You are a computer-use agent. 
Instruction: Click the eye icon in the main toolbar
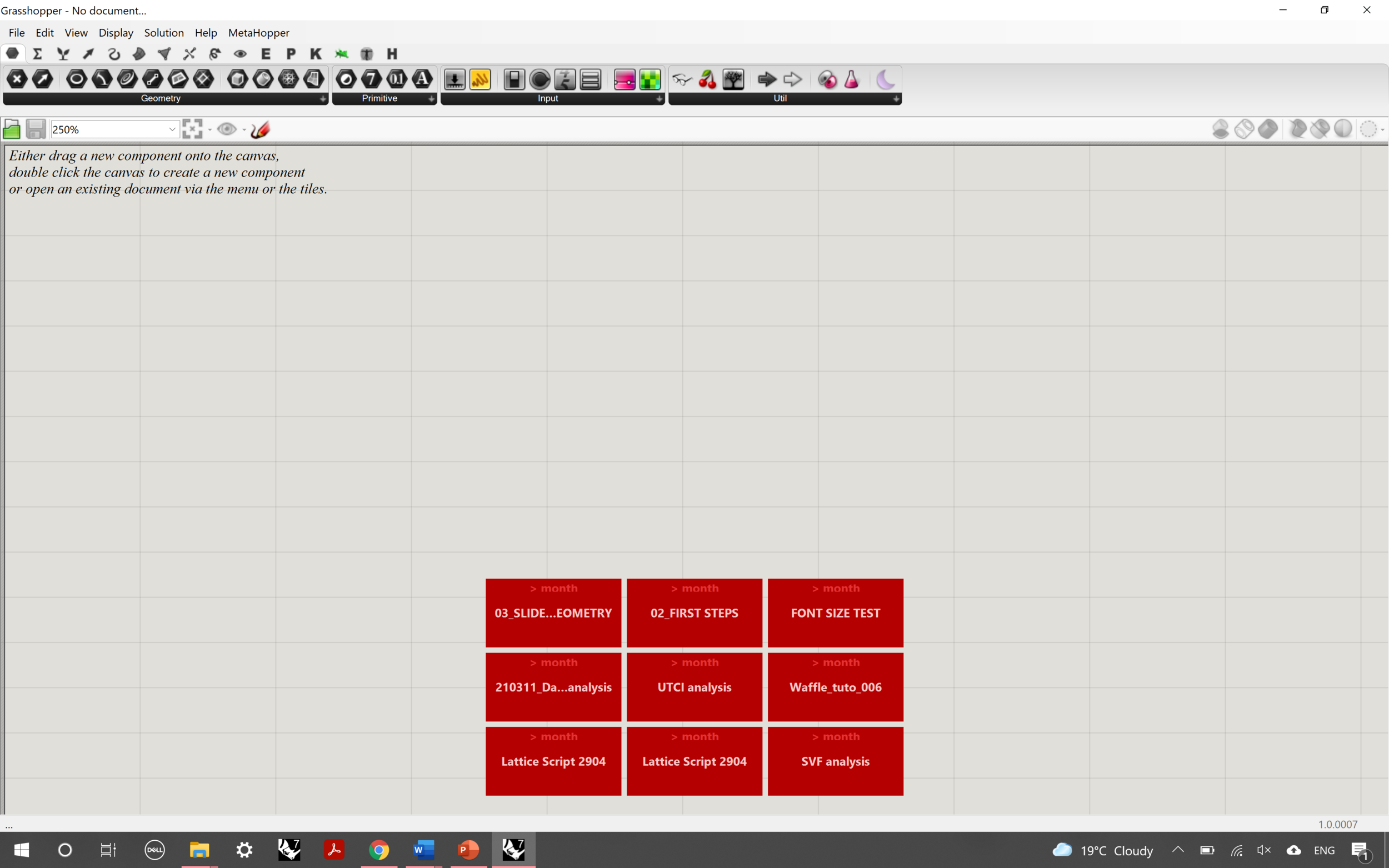pos(239,53)
